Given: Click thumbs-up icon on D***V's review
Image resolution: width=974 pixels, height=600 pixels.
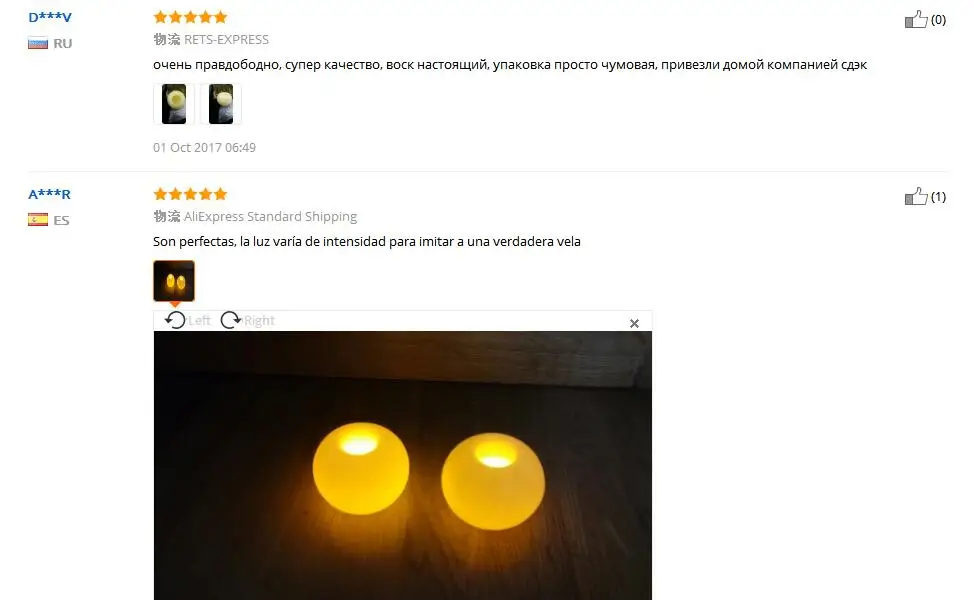Looking at the screenshot, I should [x=916, y=19].
